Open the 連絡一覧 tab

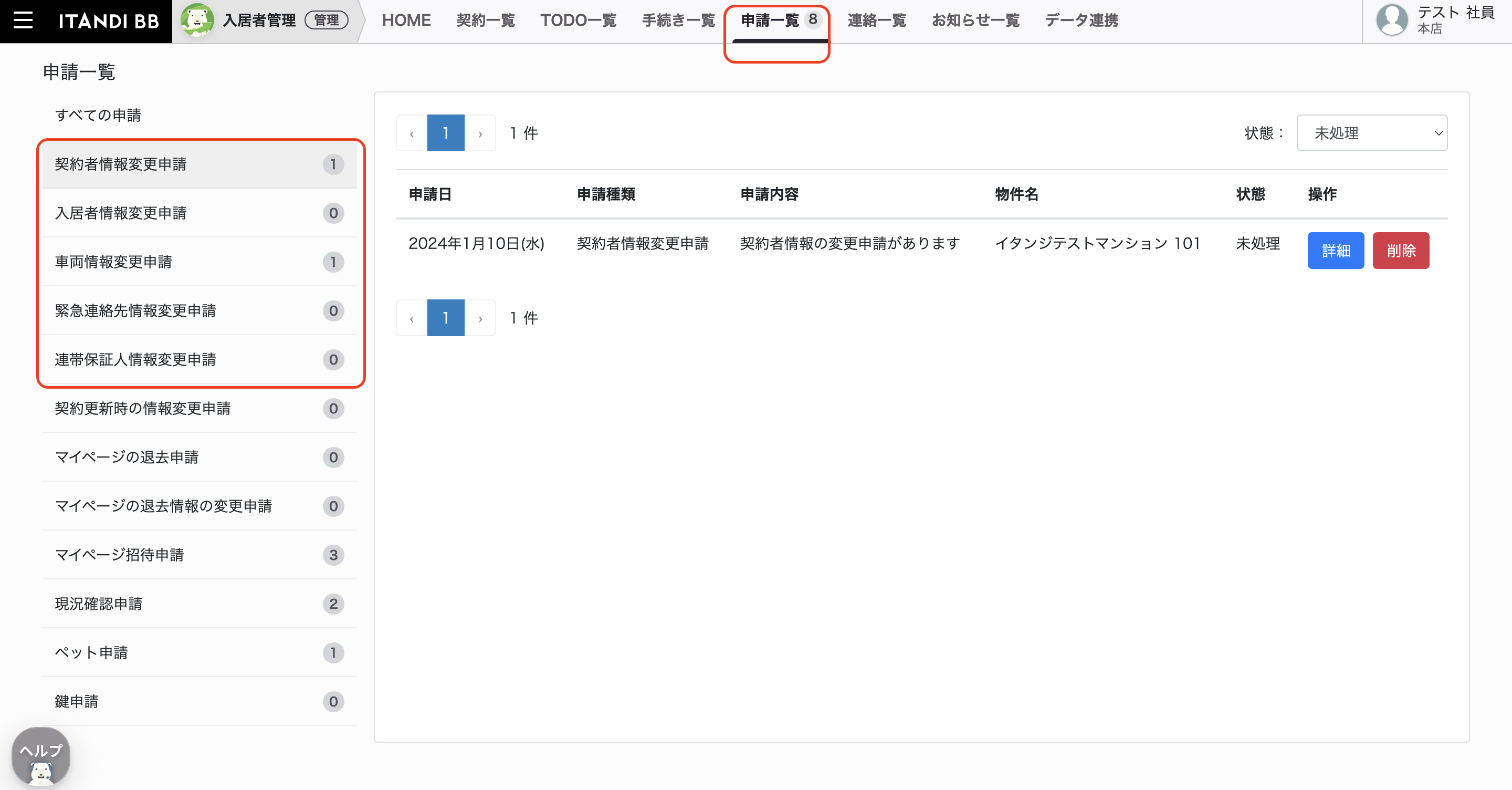(877, 20)
